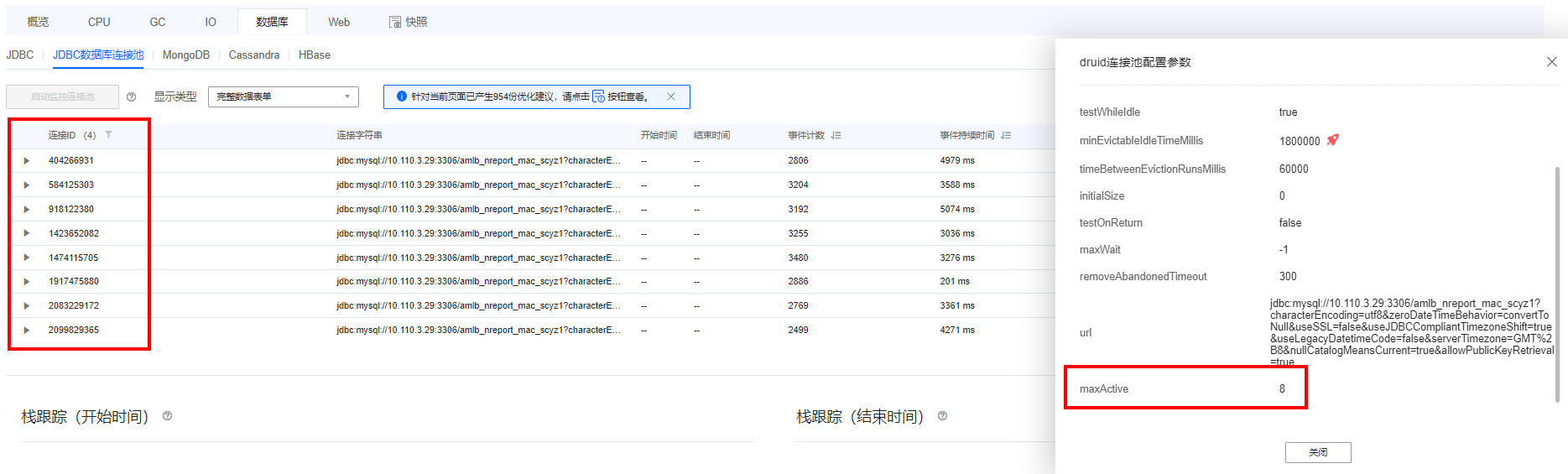Click the filter icon beside 连接ID
The width and height of the screenshot is (1568, 474).
[x=108, y=135]
